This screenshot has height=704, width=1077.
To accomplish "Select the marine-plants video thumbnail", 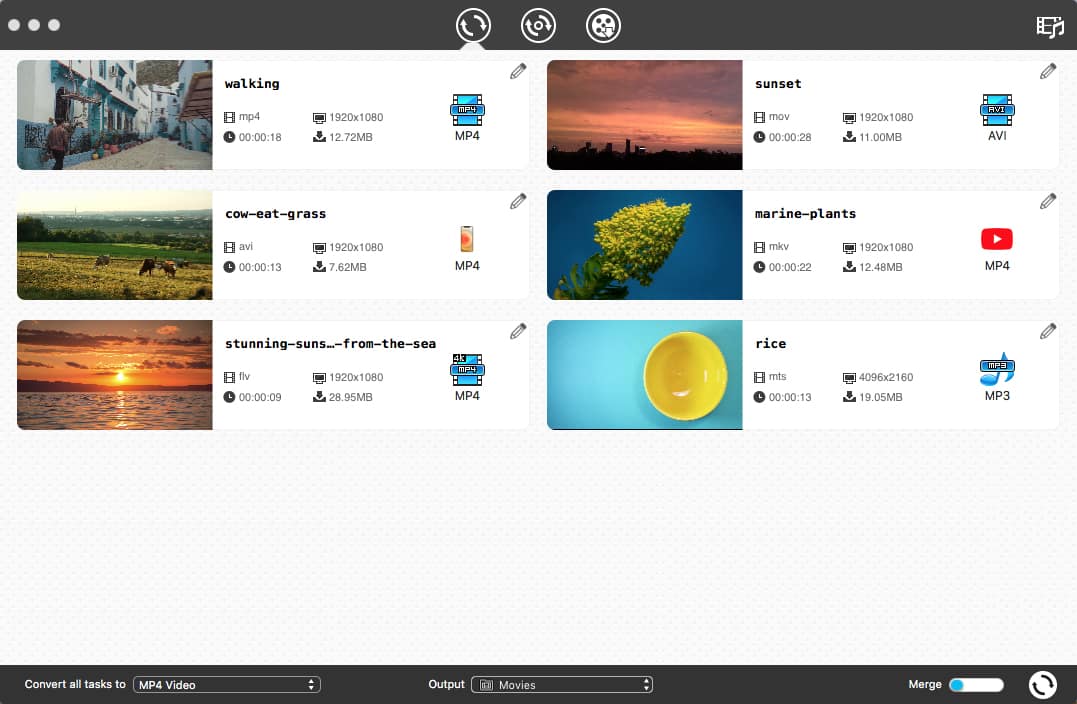I will click(645, 245).
